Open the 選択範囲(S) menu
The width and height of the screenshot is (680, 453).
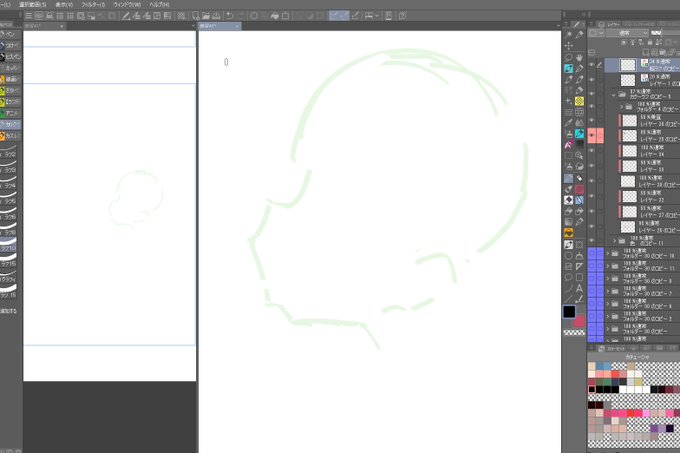(x=32, y=4)
